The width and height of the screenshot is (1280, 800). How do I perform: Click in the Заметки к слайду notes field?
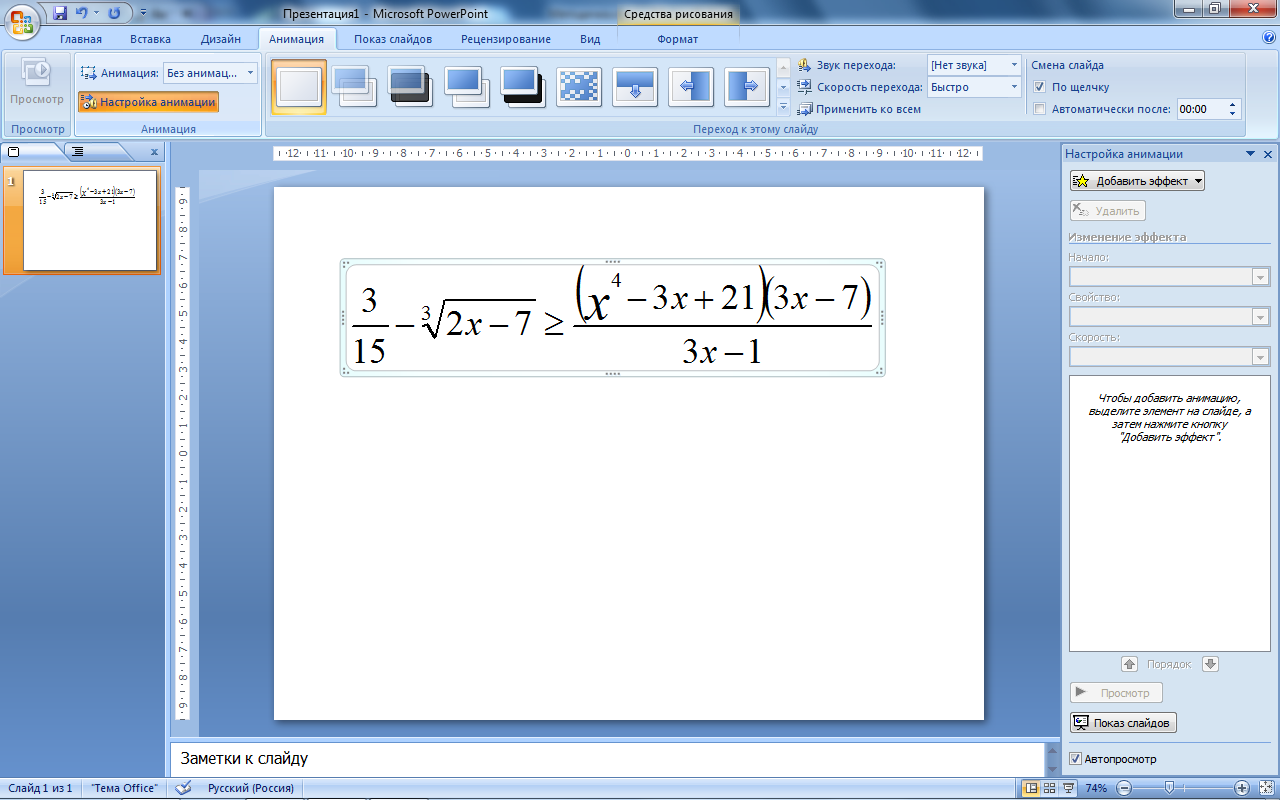click(x=606, y=759)
